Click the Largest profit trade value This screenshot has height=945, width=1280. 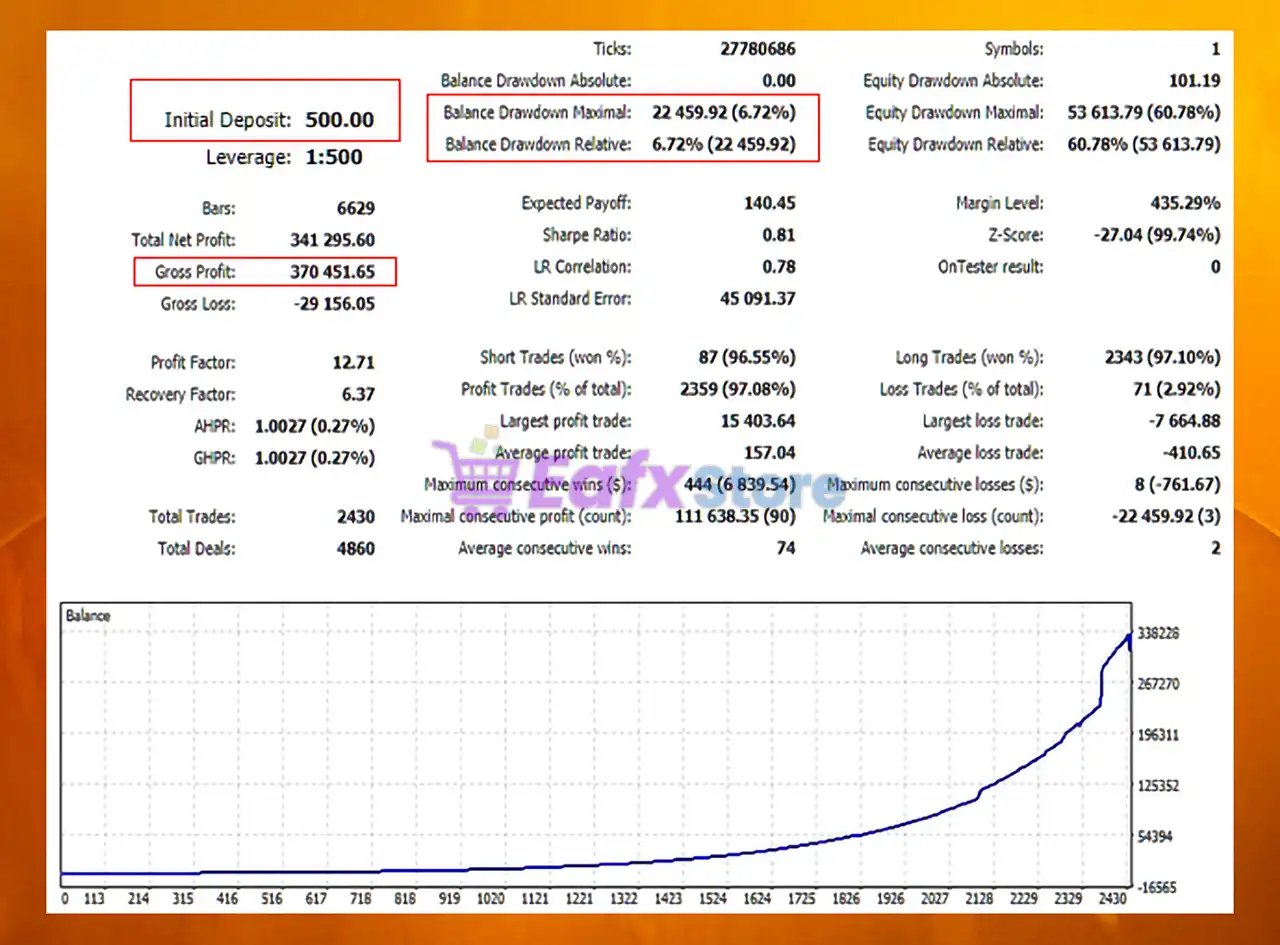pos(758,421)
